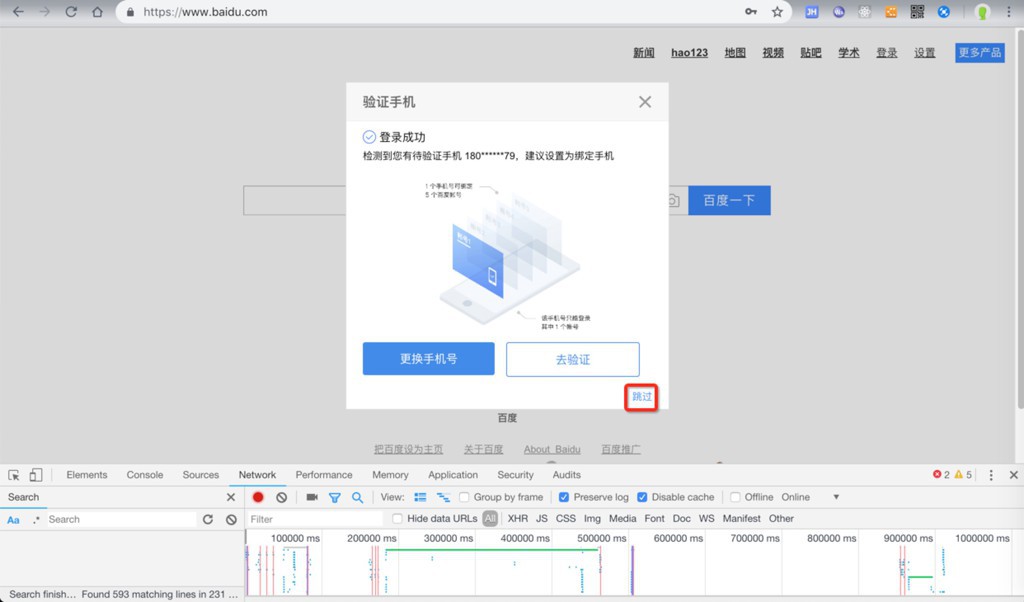
Task: Go back with the browser back arrow
Action: (18, 12)
